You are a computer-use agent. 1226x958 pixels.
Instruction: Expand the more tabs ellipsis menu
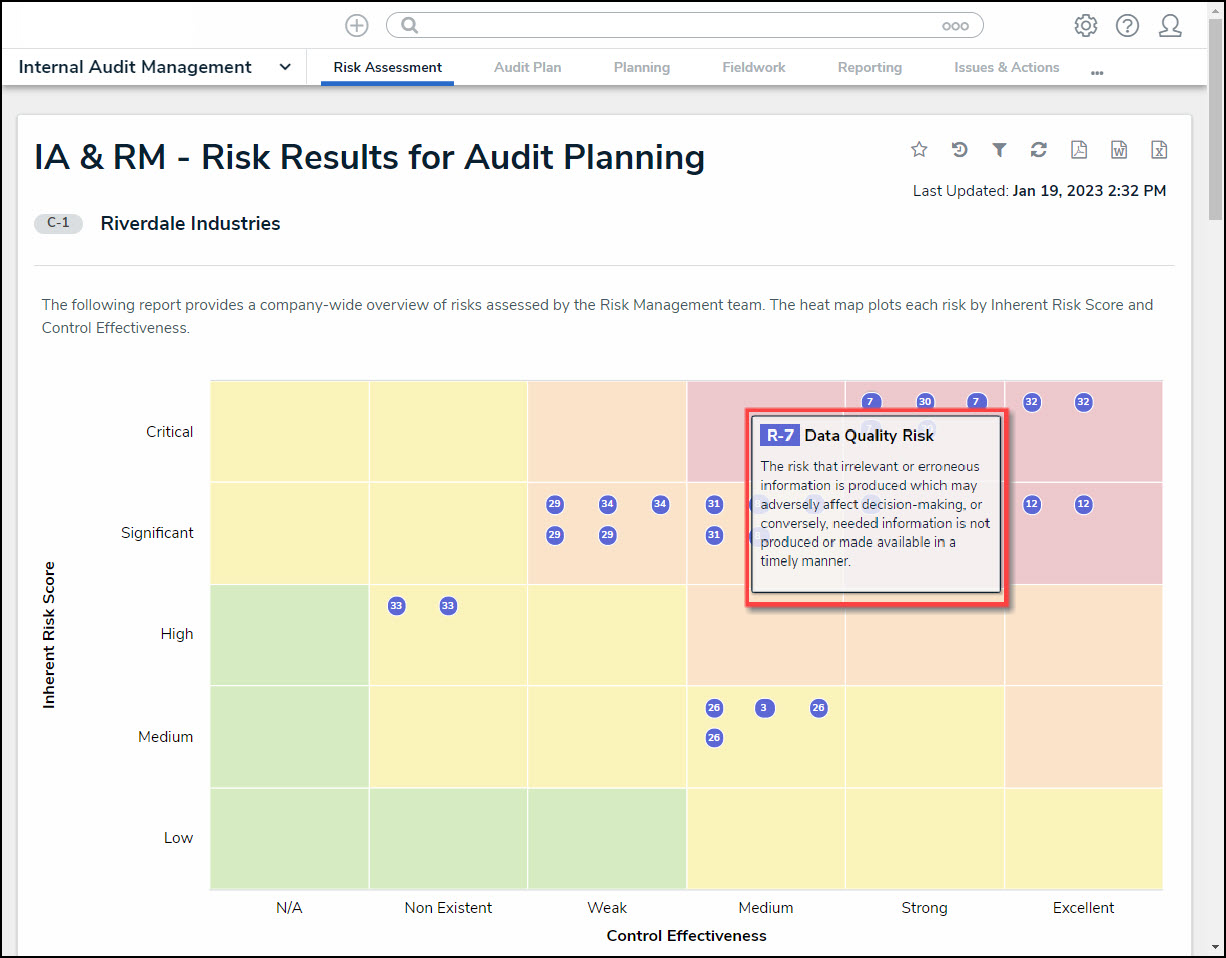[x=1097, y=72]
